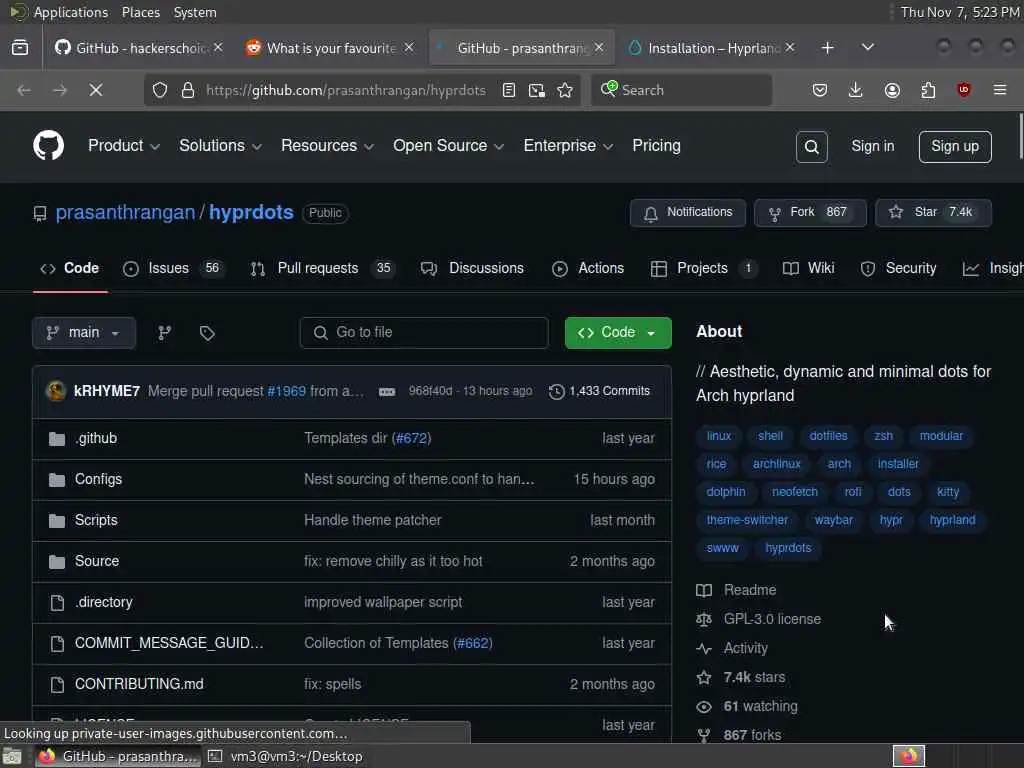1024x768 pixels.
Task: Expand Product navigation dropdown
Action: pyautogui.click(x=123, y=146)
